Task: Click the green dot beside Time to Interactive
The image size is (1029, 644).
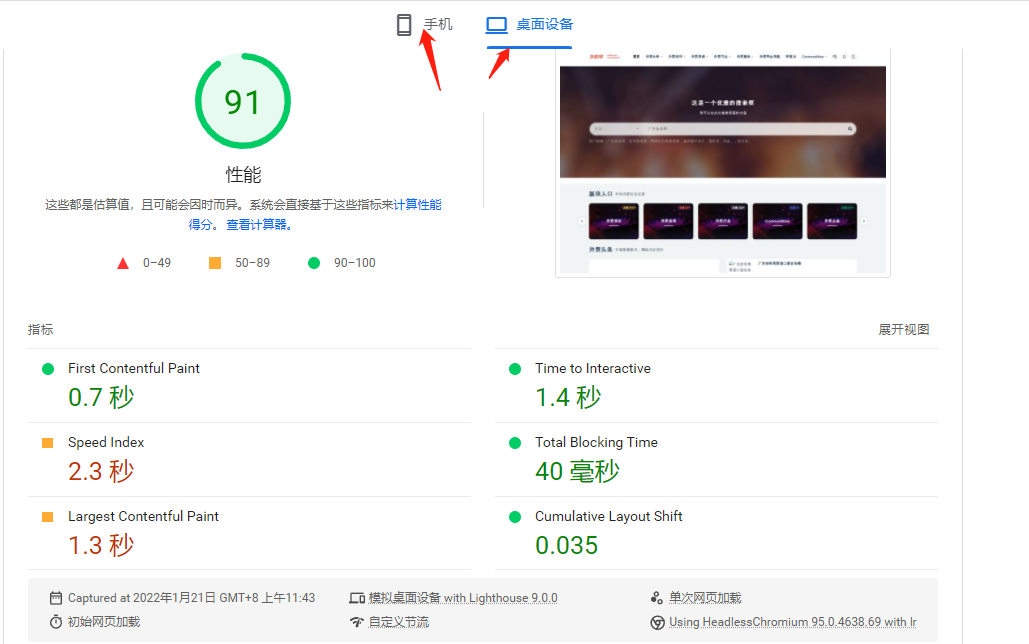Action: tap(515, 369)
